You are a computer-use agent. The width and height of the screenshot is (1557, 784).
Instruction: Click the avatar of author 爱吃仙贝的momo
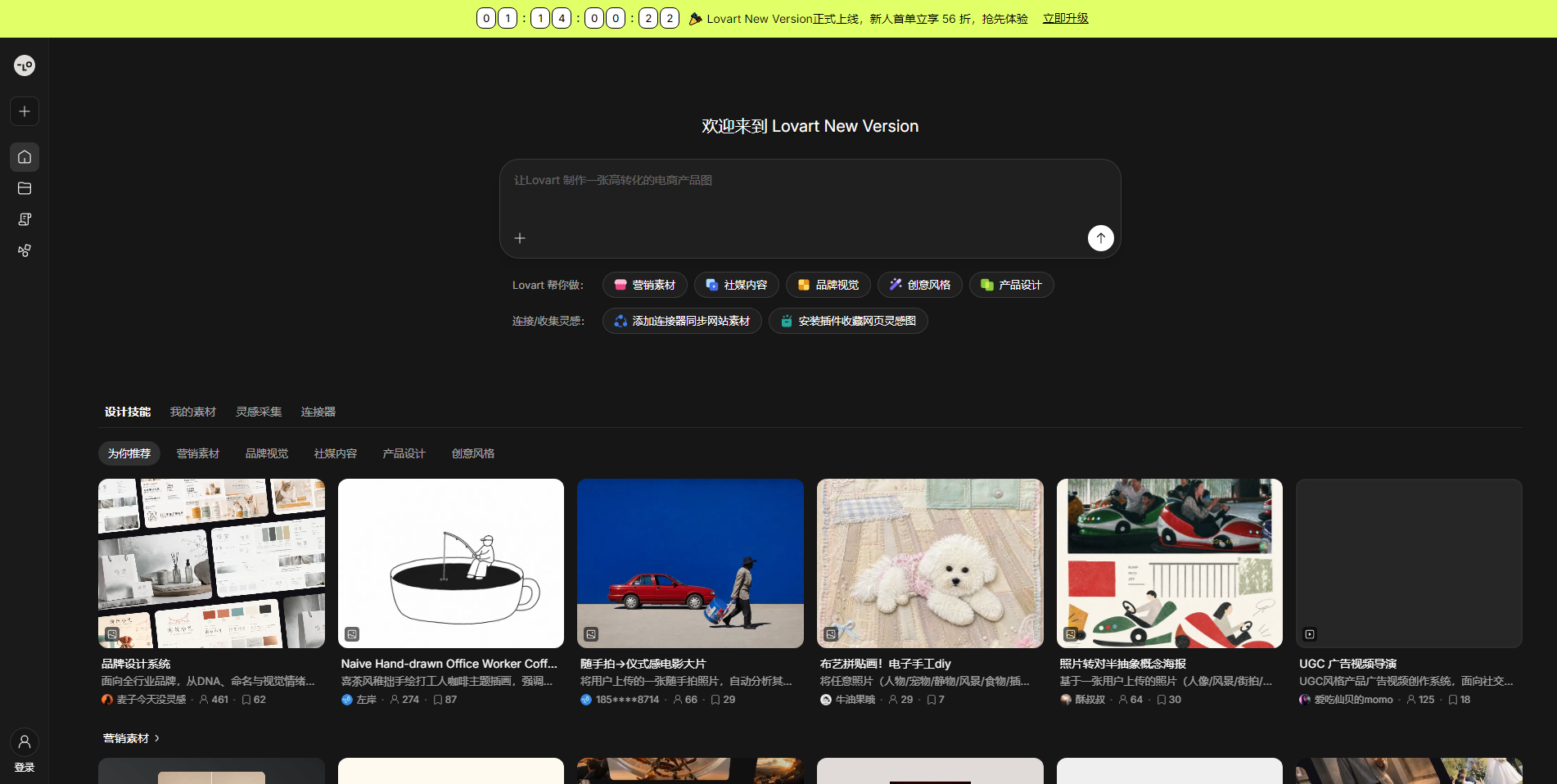[x=1305, y=700]
